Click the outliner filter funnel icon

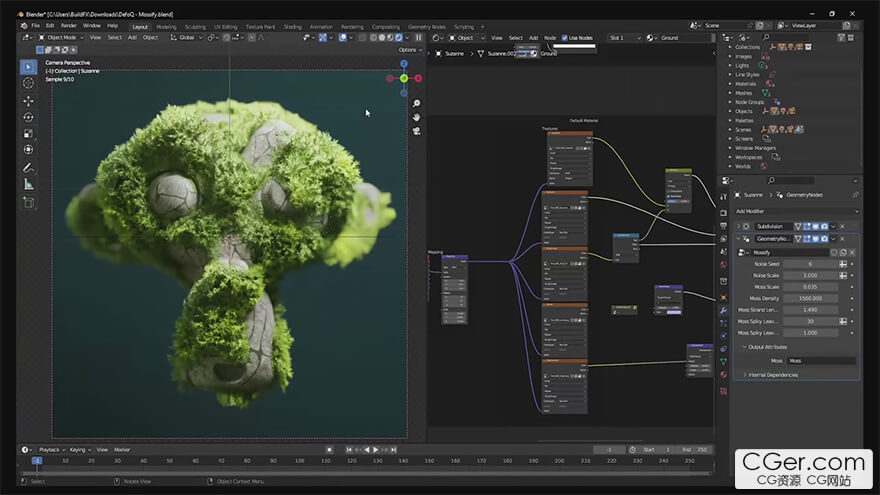coord(841,38)
